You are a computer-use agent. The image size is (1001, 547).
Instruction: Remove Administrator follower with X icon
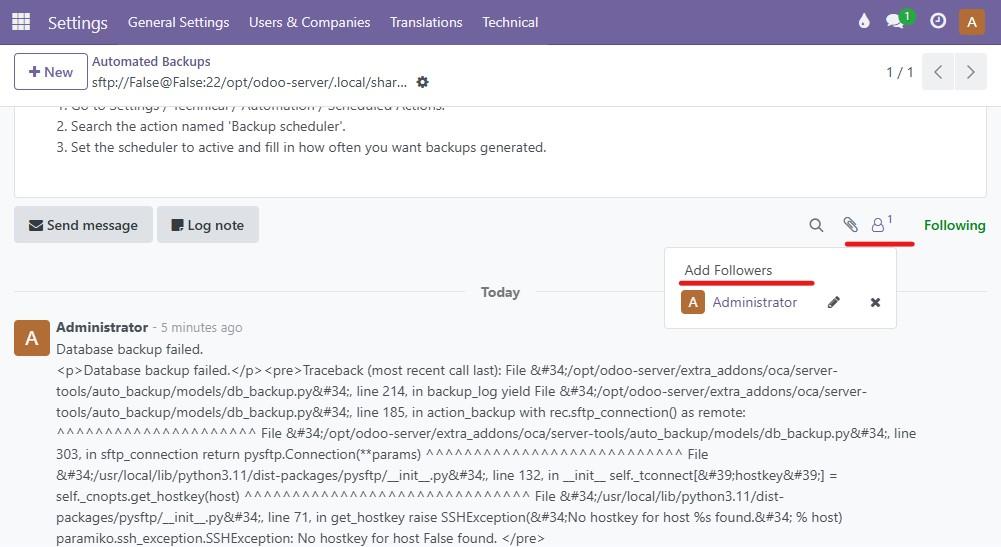[875, 303]
